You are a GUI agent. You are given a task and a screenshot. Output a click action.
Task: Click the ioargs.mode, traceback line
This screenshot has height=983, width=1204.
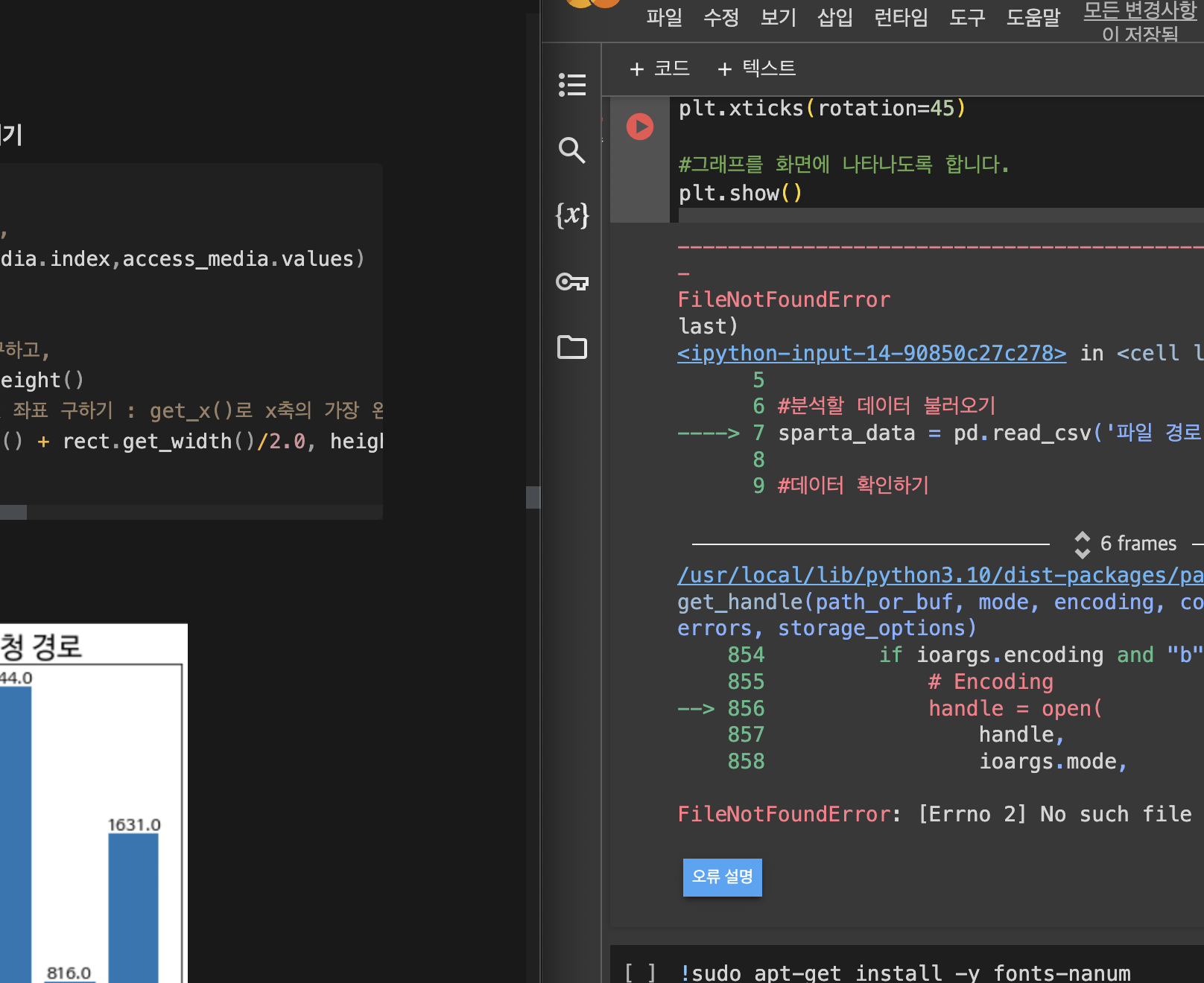tap(1053, 762)
